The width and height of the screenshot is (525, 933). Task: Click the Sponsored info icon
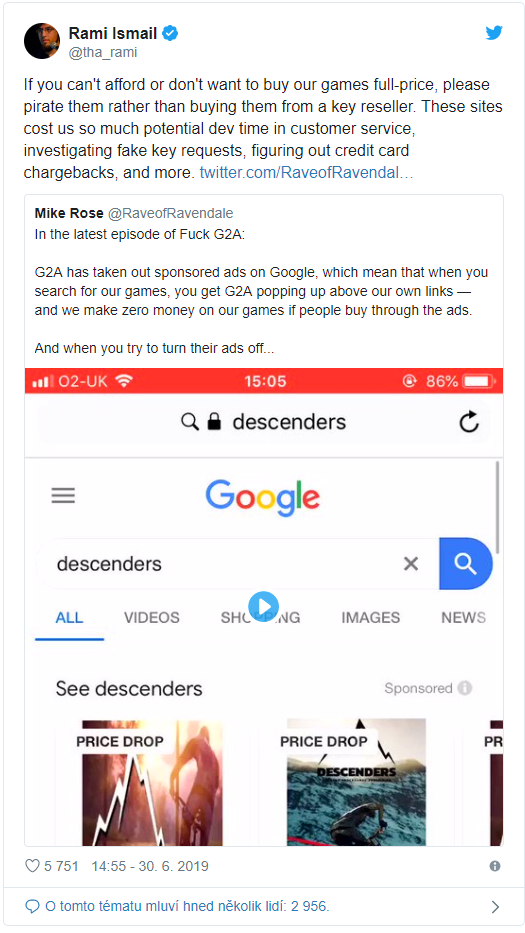click(465, 688)
